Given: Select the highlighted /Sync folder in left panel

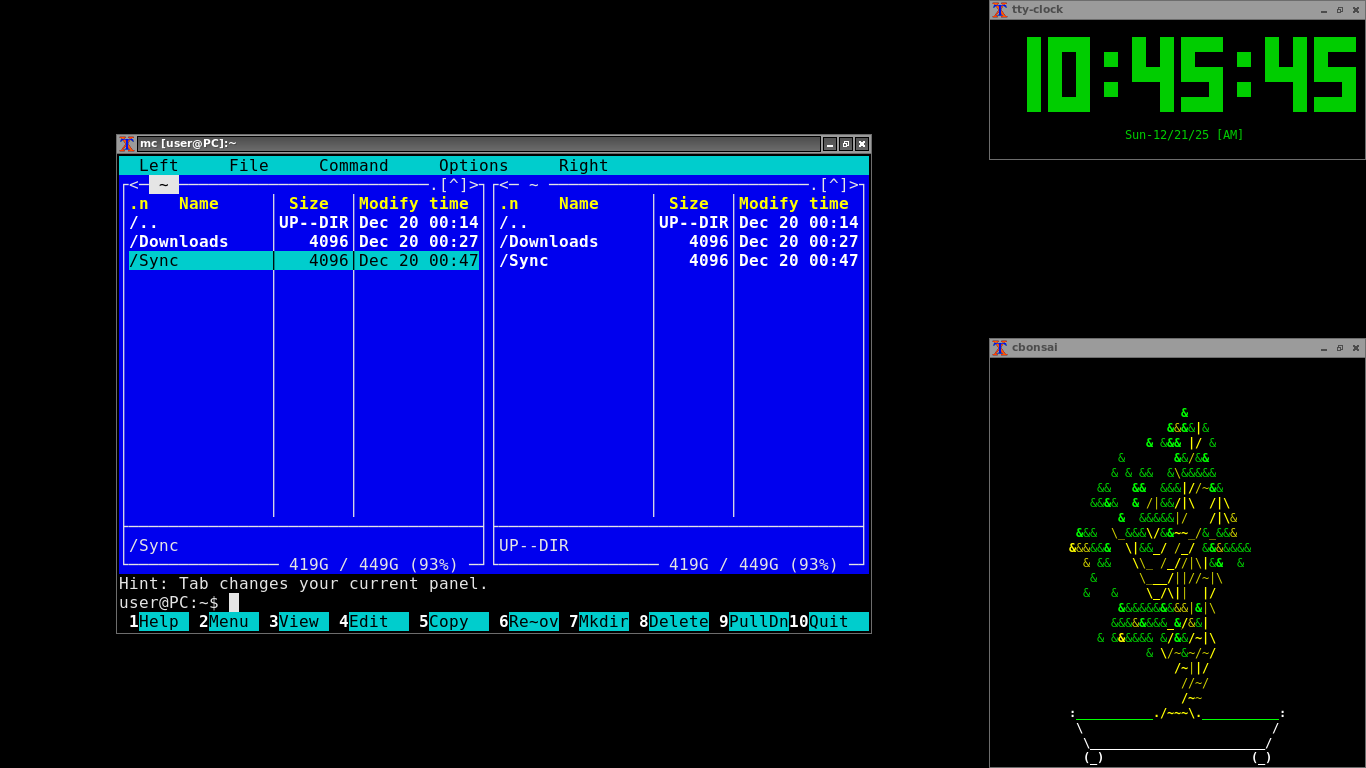Looking at the screenshot, I should pos(304,260).
